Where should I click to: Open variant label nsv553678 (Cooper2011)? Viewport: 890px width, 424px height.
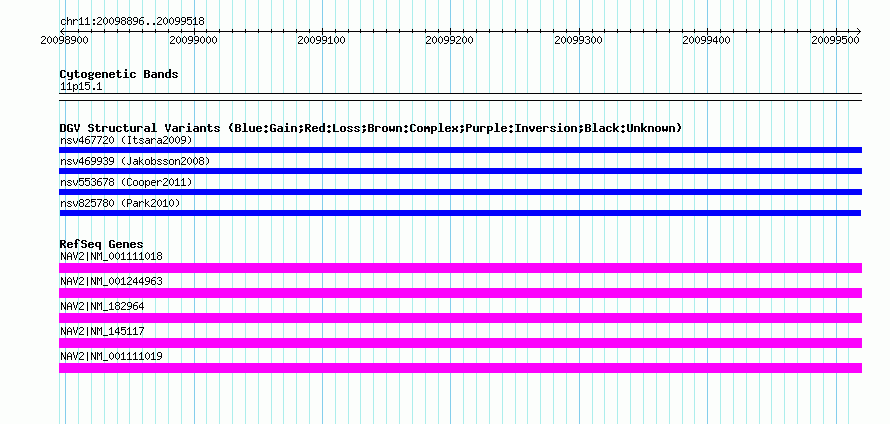point(126,182)
